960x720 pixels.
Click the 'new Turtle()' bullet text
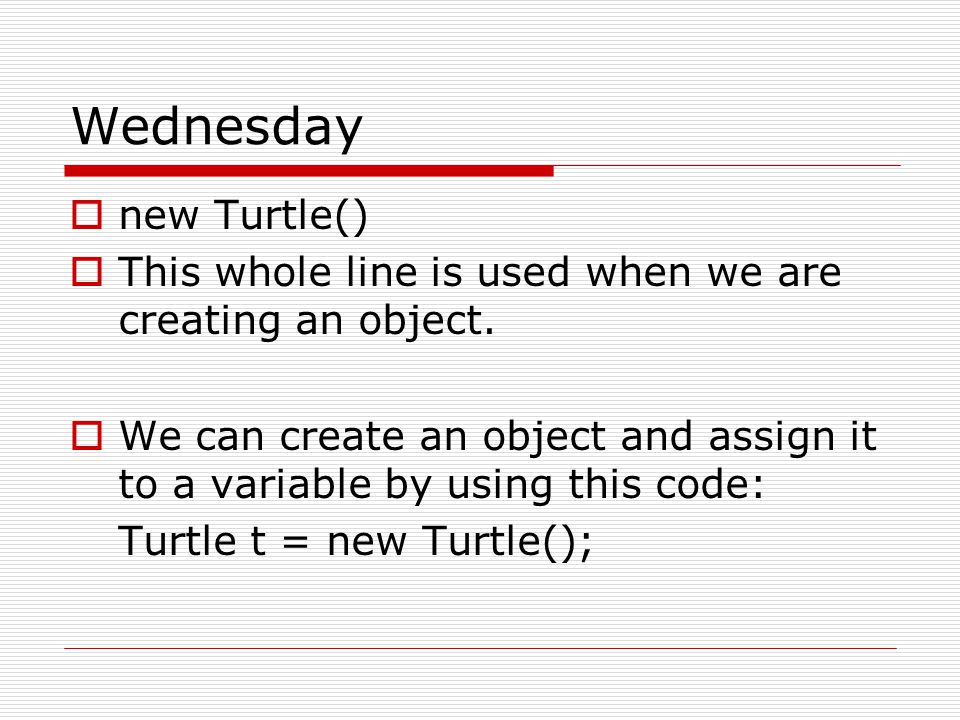243,216
